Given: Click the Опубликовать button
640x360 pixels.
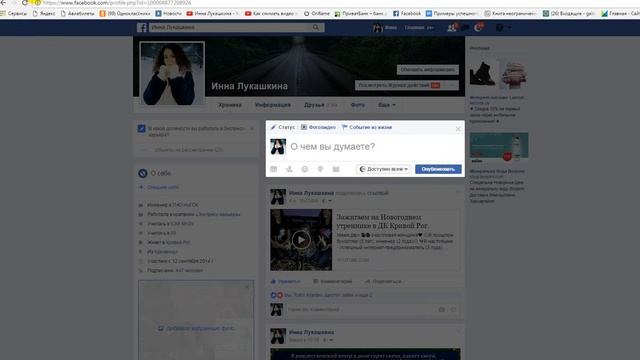Looking at the screenshot, I should 438,169.
